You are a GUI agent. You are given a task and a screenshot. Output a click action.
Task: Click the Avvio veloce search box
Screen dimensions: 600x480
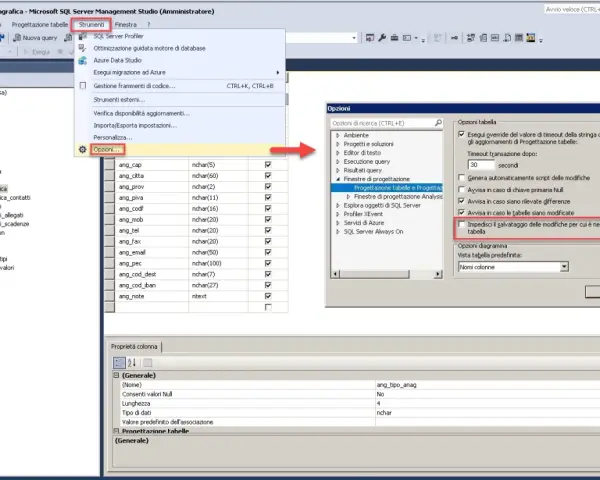point(572,9)
